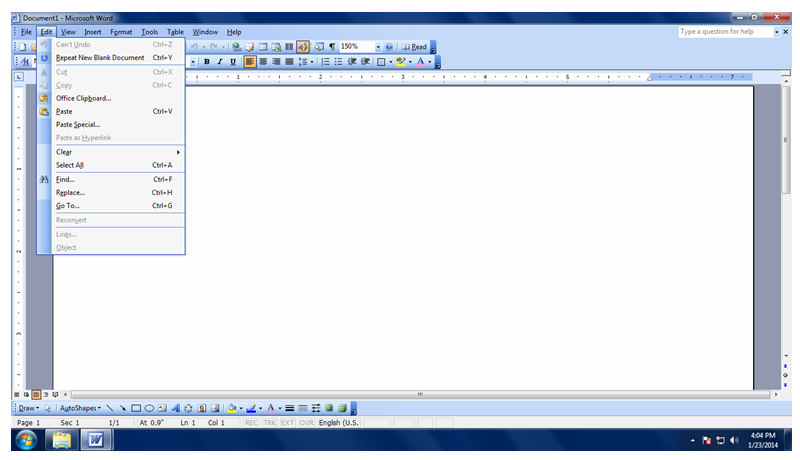Open Office Clipboard from Edit menu

(111, 98)
